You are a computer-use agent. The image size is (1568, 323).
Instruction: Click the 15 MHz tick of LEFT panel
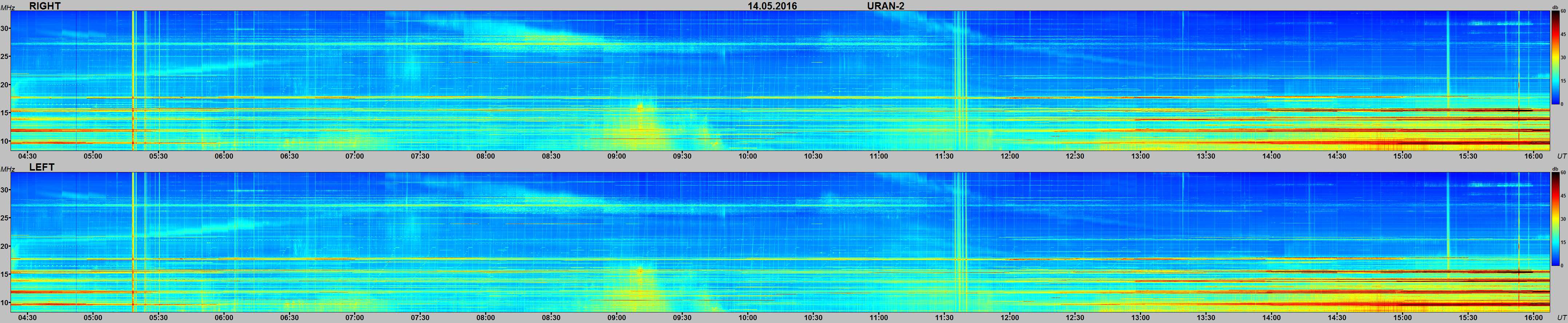click(5, 274)
